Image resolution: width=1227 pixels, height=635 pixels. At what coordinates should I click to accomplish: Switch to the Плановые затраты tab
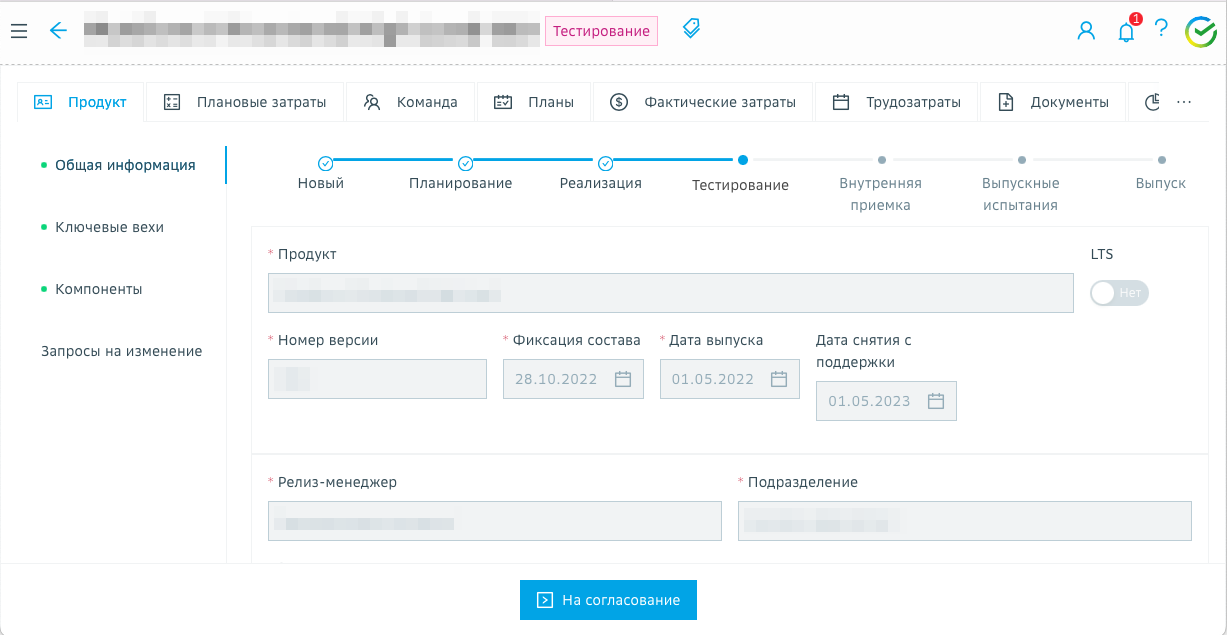point(244,102)
